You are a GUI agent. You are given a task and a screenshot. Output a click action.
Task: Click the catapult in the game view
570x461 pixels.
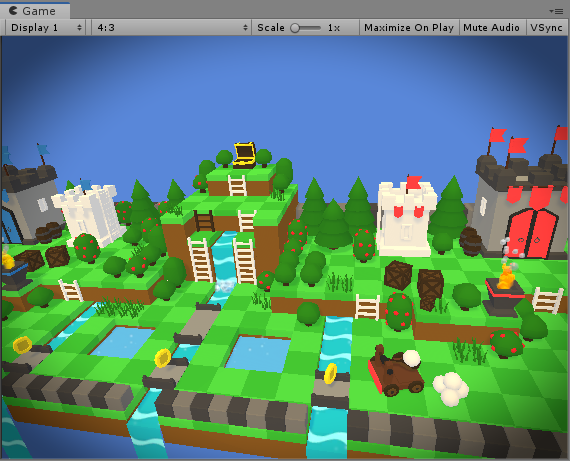point(396,370)
